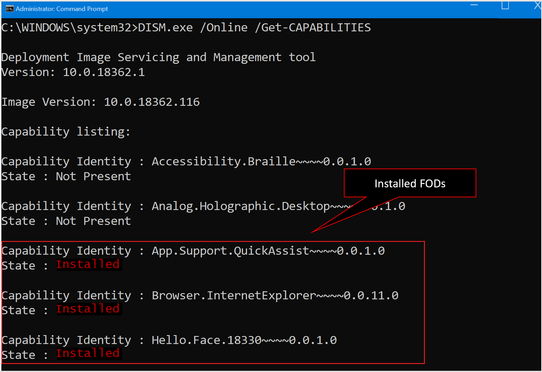Click the Image Version: 10.0.18362.116 line
Screen dimensions: 542x372
click(100, 102)
